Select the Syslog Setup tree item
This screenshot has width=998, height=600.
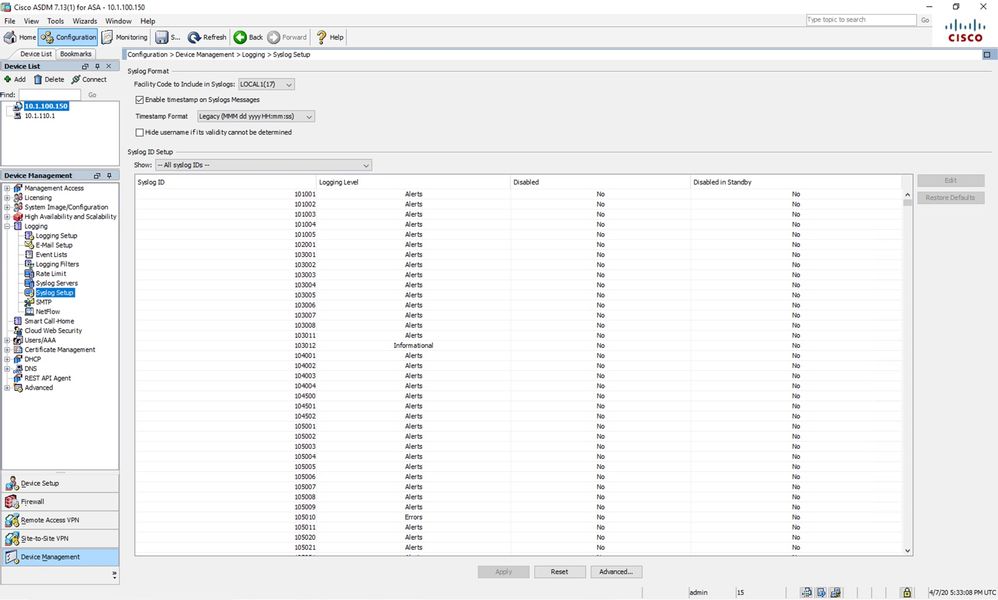tap(55, 293)
